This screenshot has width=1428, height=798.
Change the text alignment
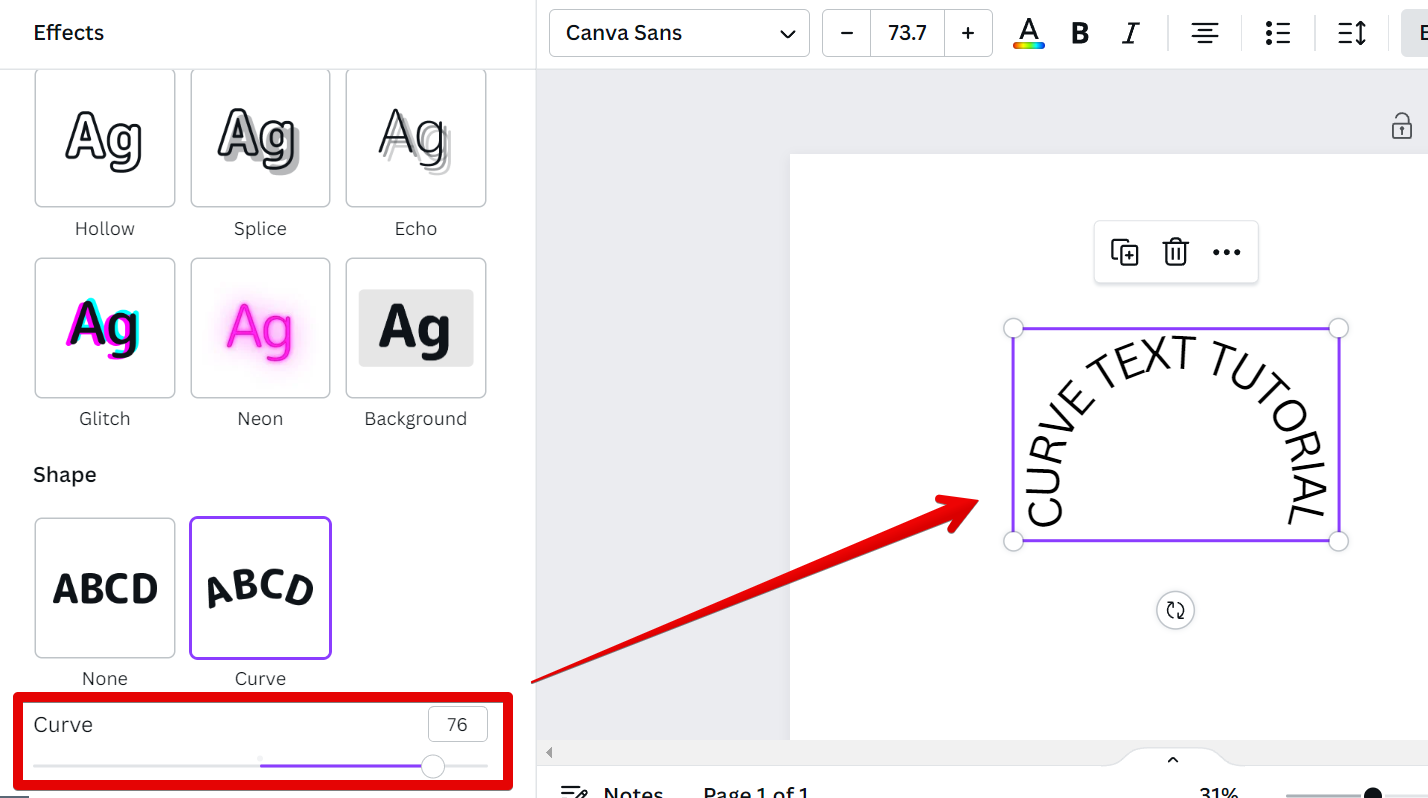(x=1204, y=33)
